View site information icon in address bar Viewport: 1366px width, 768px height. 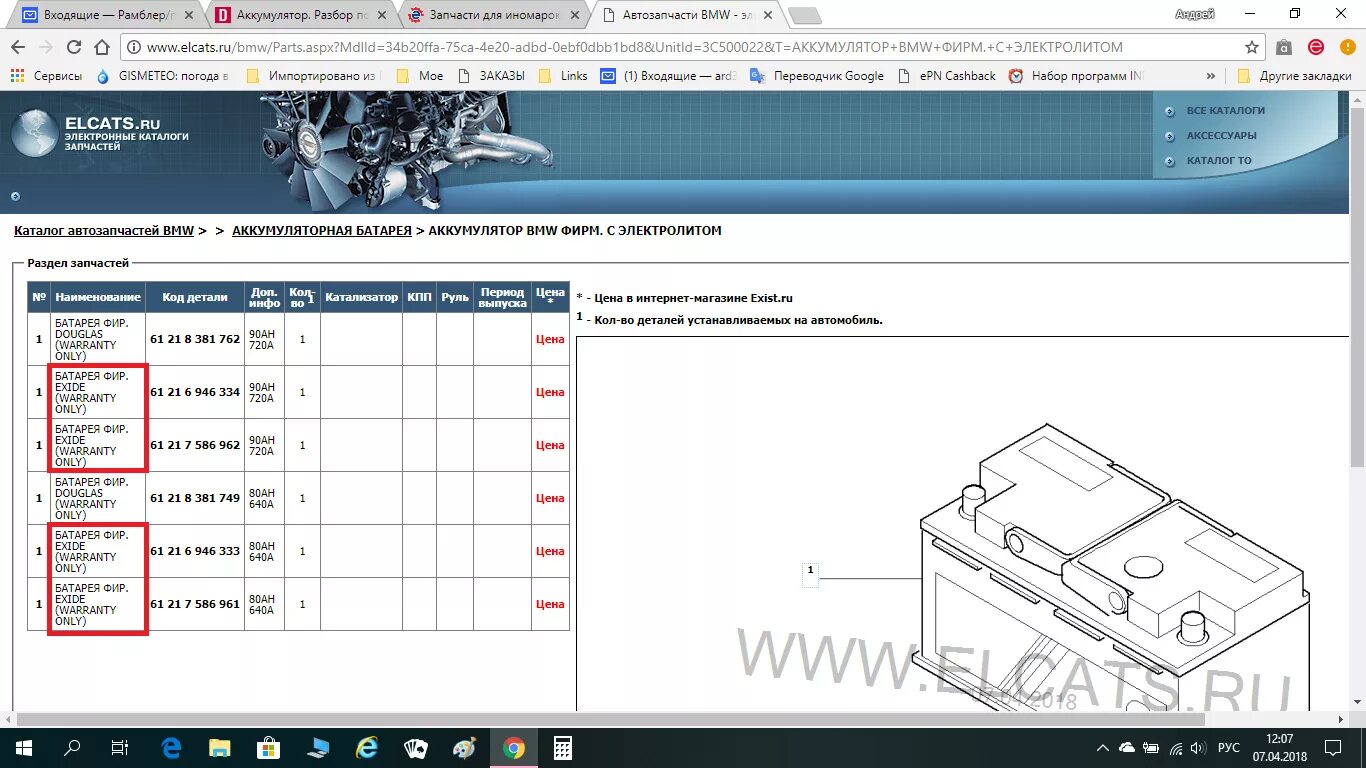(x=133, y=47)
